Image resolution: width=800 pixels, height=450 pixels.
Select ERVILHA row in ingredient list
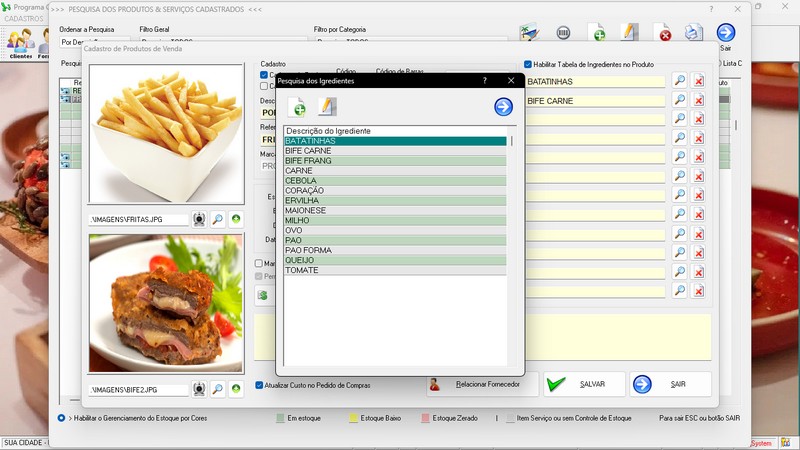tap(395, 201)
